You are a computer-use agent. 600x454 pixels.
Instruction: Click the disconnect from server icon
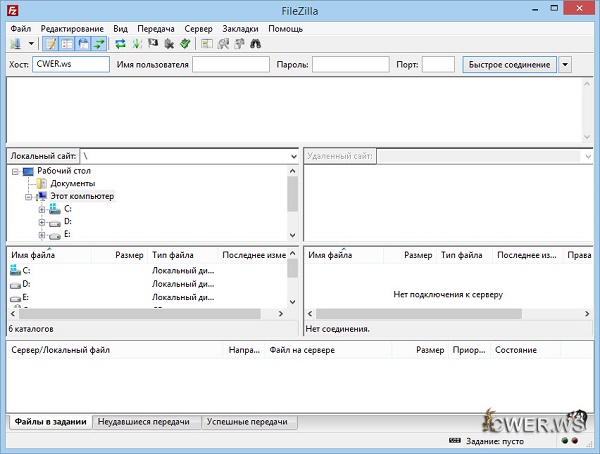click(x=169, y=44)
